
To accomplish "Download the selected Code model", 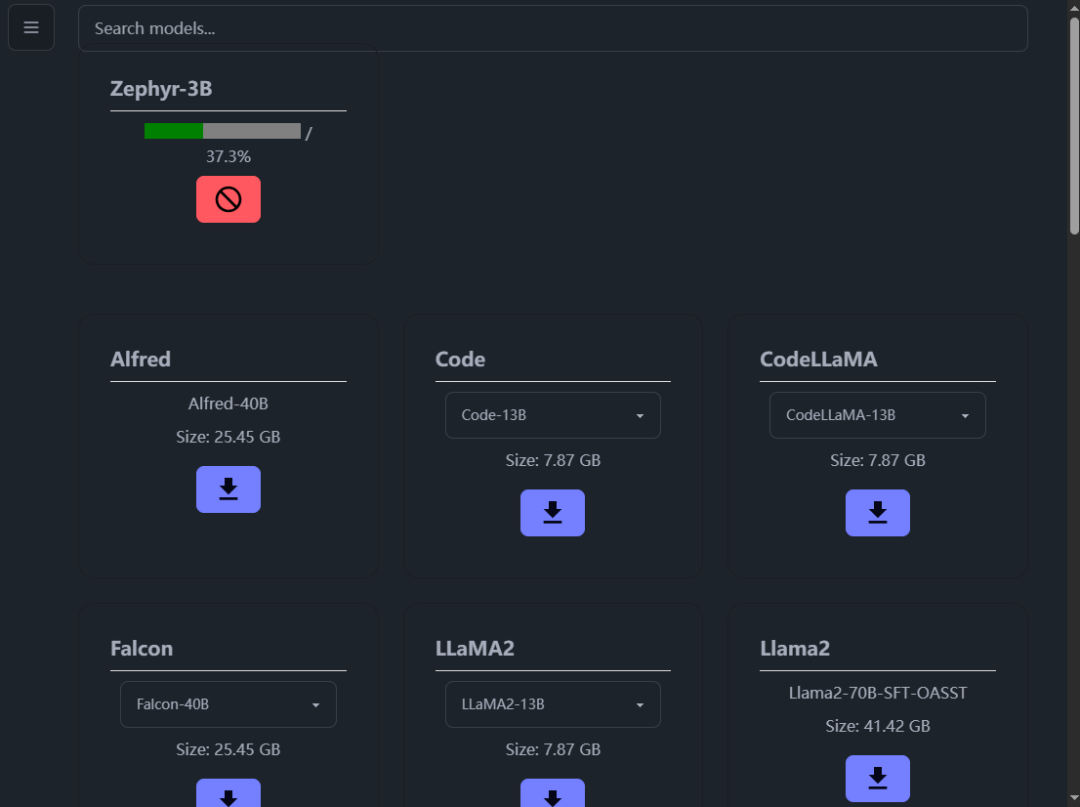I will [552, 513].
